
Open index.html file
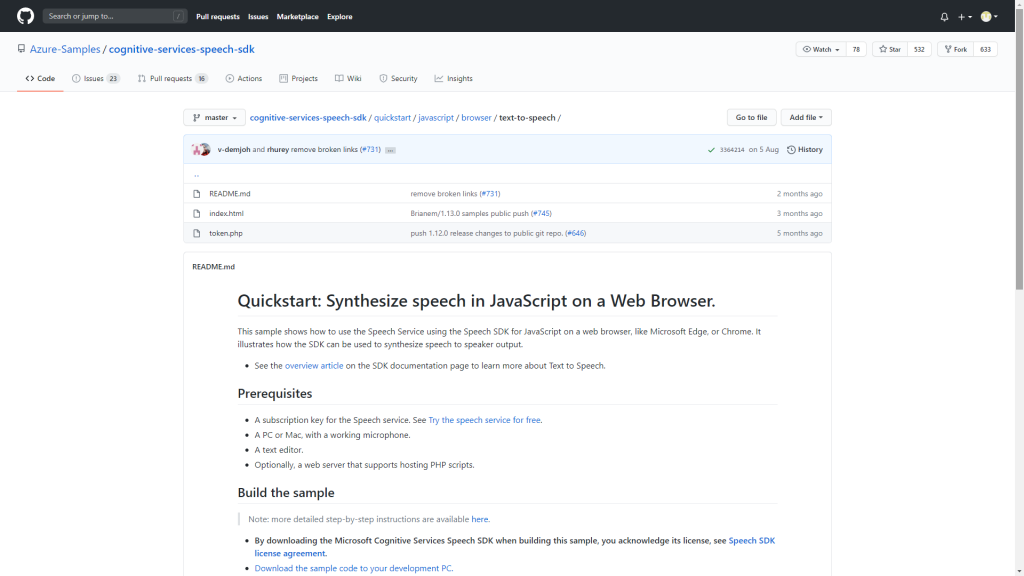click(x=226, y=214)
